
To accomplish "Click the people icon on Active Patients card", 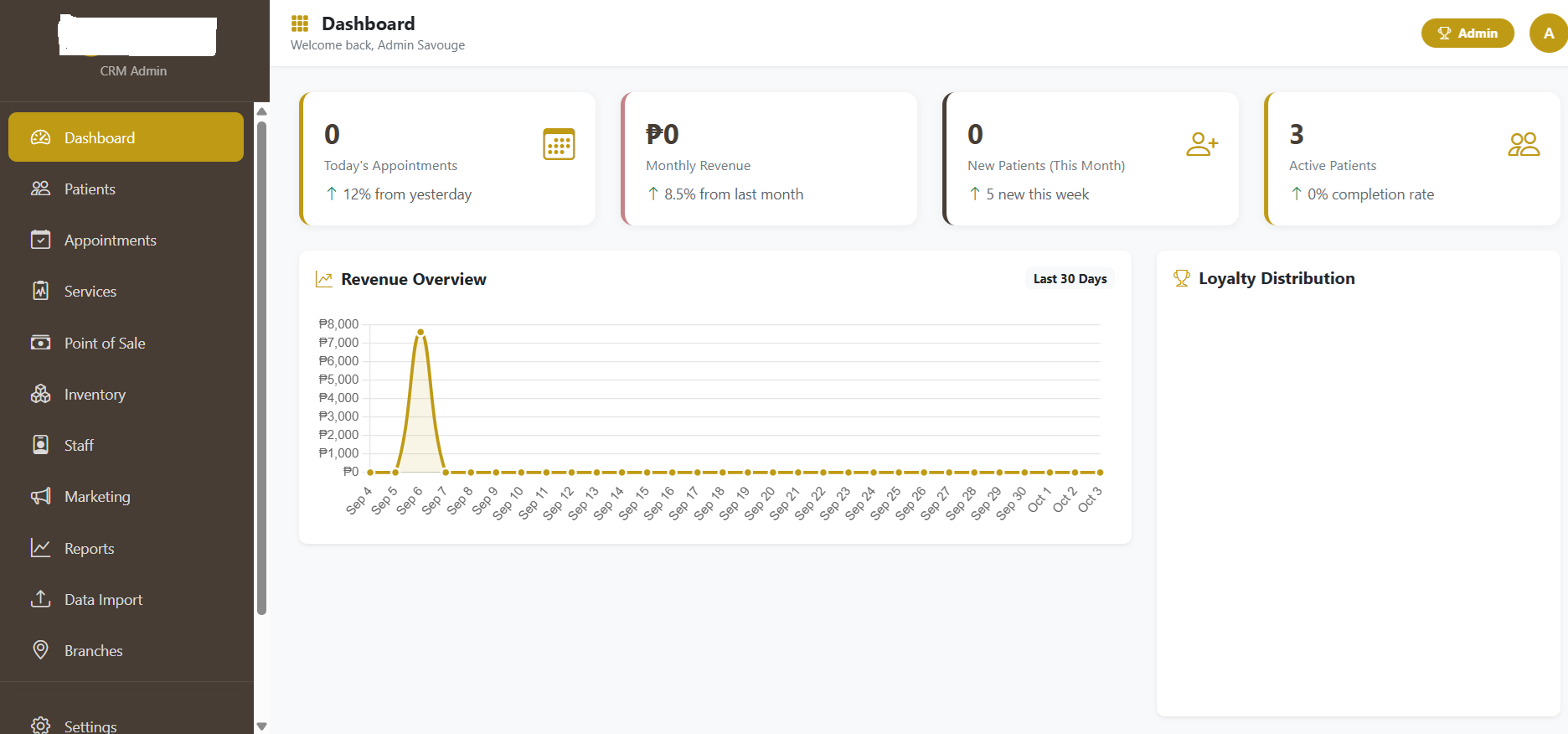I will [1524, 144].
